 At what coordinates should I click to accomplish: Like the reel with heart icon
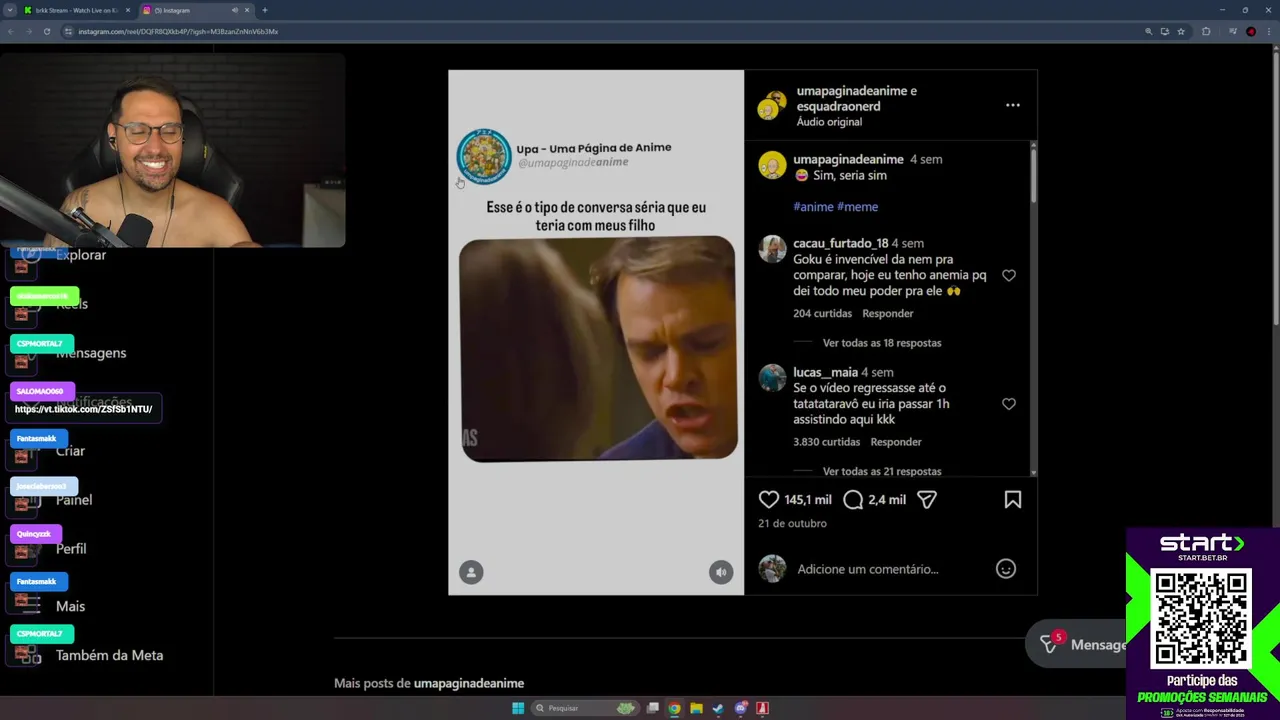768,499
